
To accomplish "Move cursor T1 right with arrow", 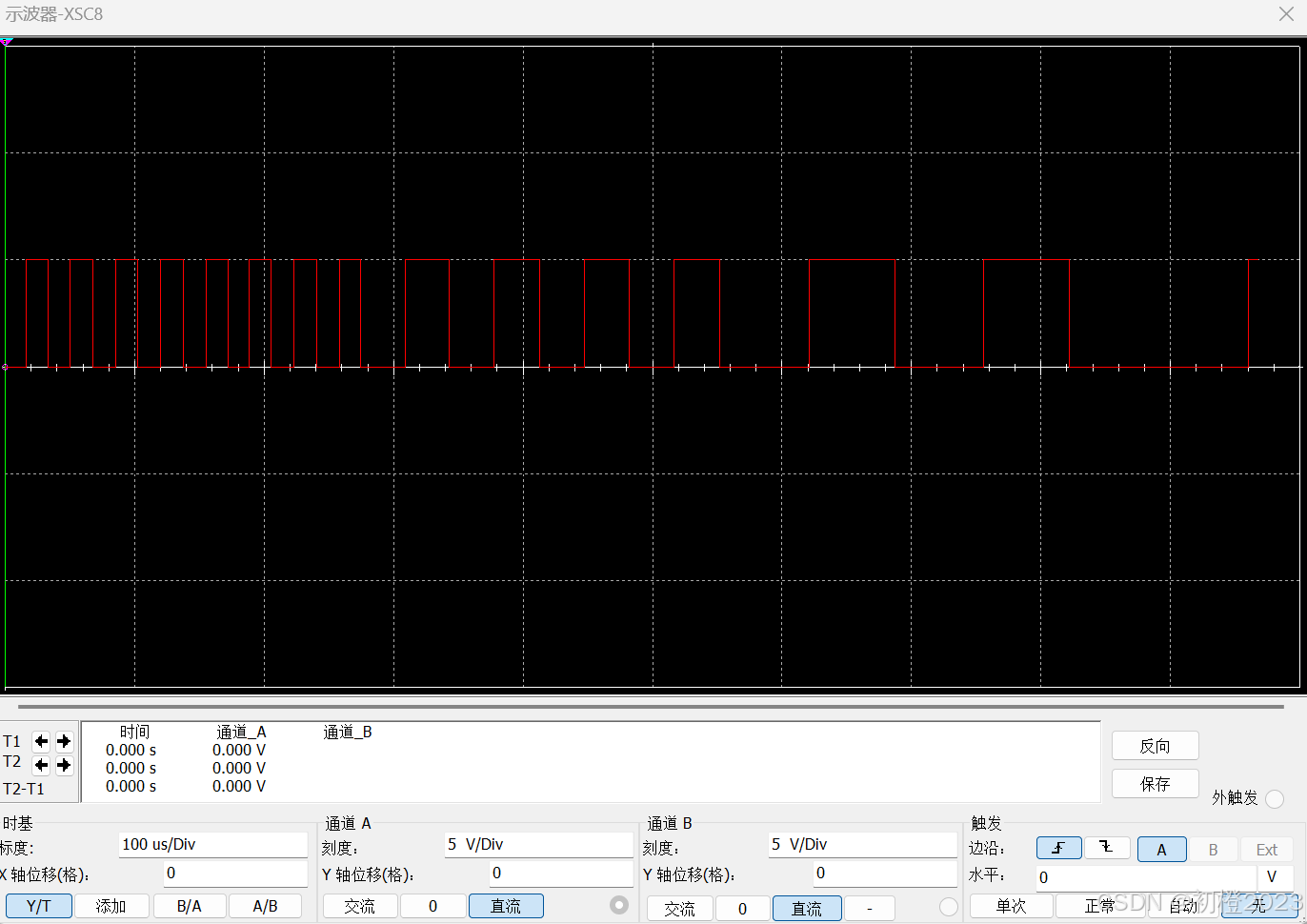I will point(64,741).
